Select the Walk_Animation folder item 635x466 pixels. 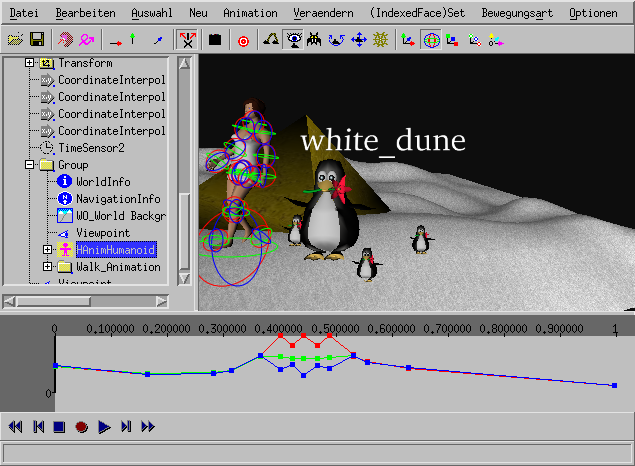[x=118, y=267]
